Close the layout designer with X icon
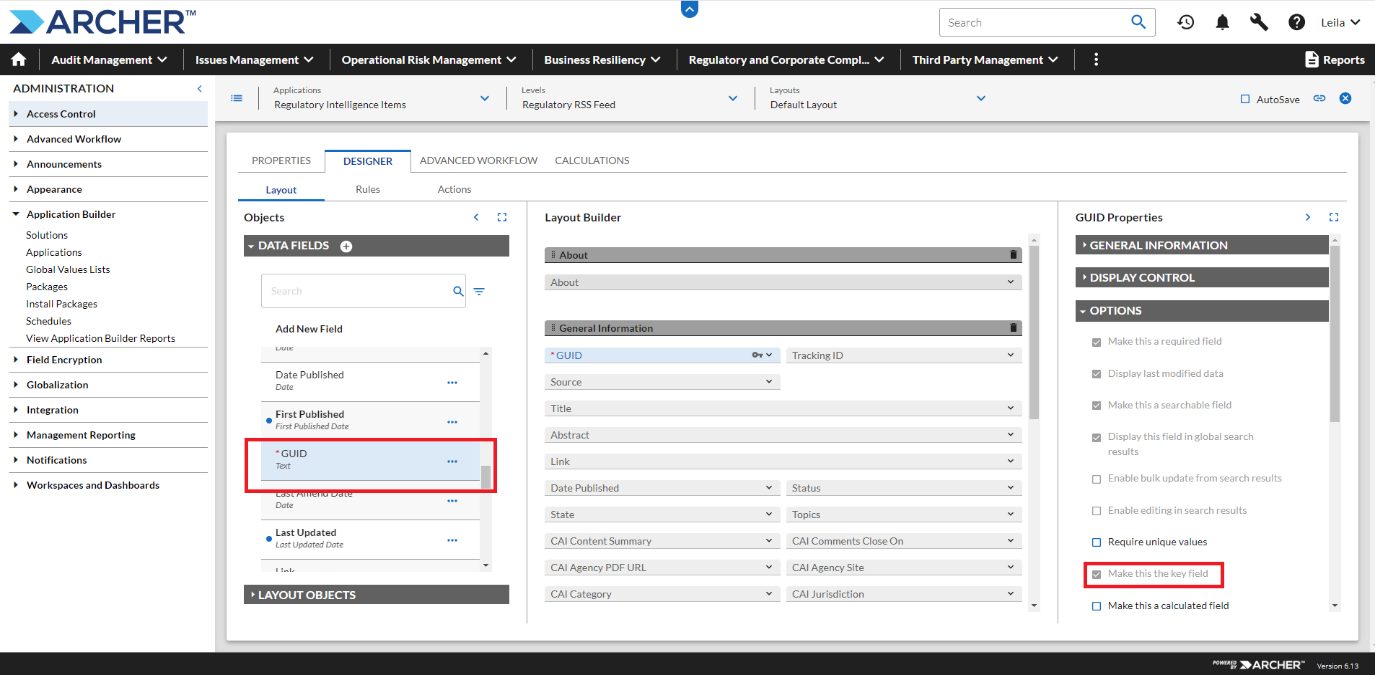Image resolution: width=1375 pixels, height=675 pixels. (x=1345, y=98)
